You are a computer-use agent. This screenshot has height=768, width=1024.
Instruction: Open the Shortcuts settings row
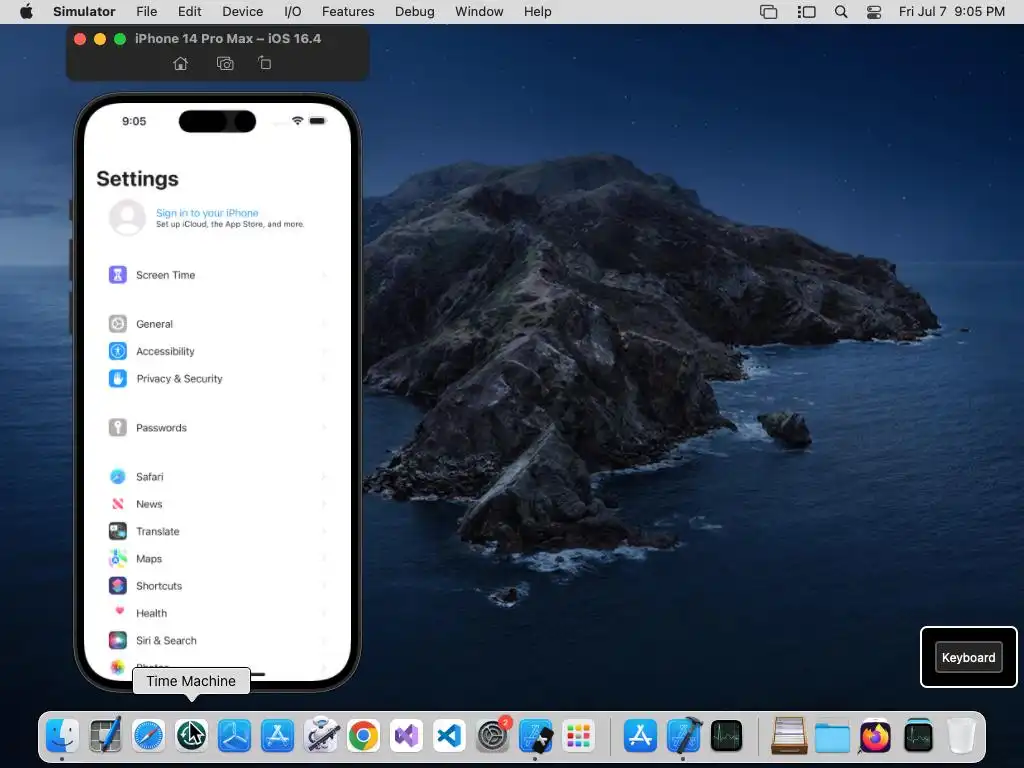tap(217, 586)
